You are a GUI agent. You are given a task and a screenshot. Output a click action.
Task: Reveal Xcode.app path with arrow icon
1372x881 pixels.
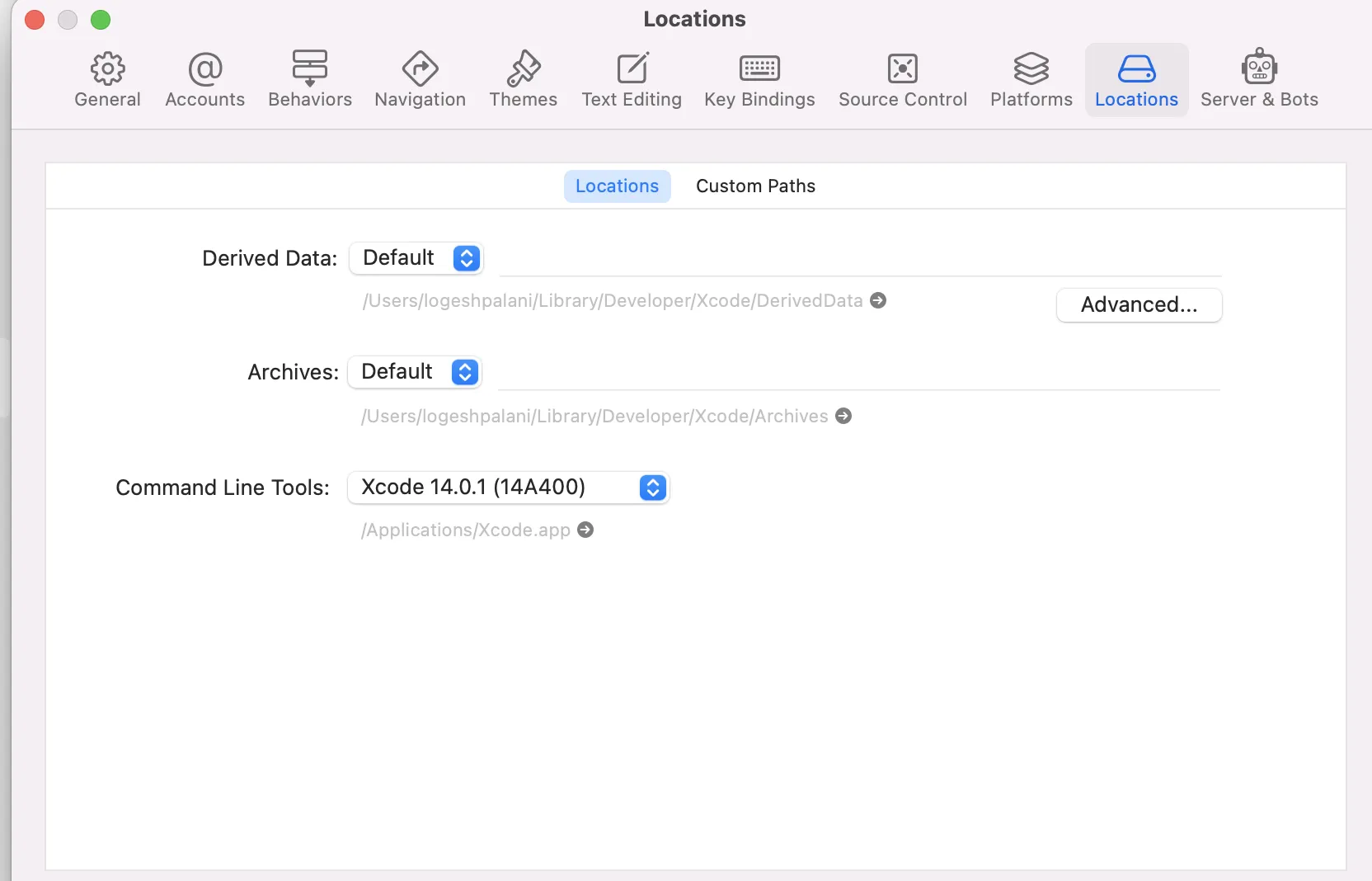(x=585, y=530)
